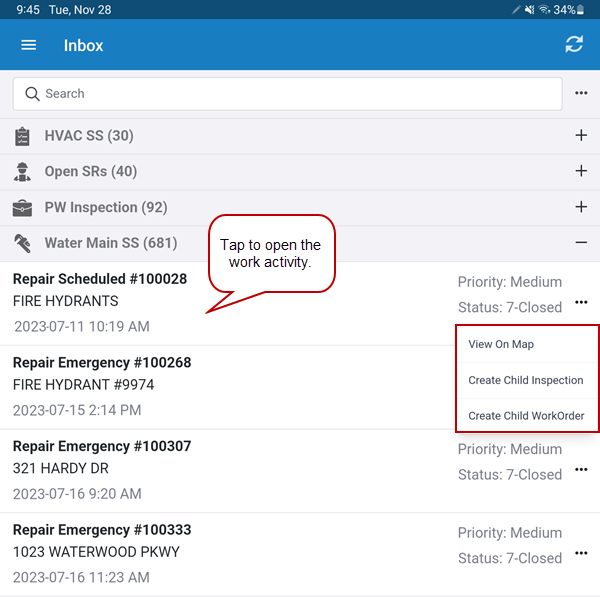Click the HVAC SS clipboard icon
The height and width of the screenshot is (597, 600).
[x=22, y=136]
